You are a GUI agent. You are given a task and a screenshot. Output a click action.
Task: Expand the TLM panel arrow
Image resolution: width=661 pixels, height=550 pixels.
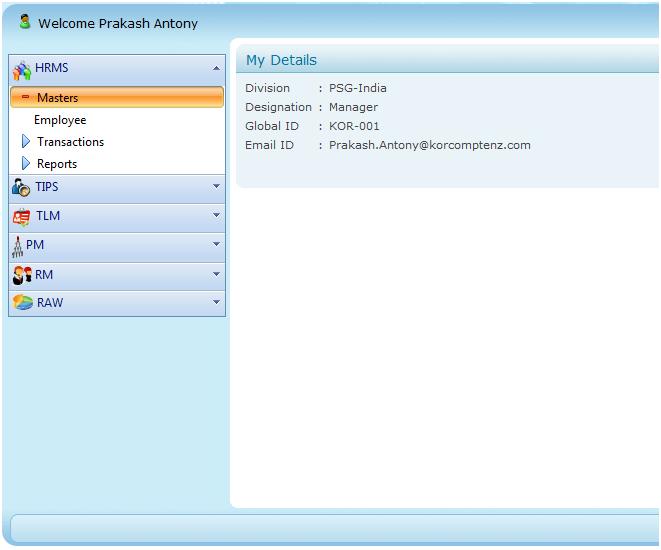[x=216, y=215]
